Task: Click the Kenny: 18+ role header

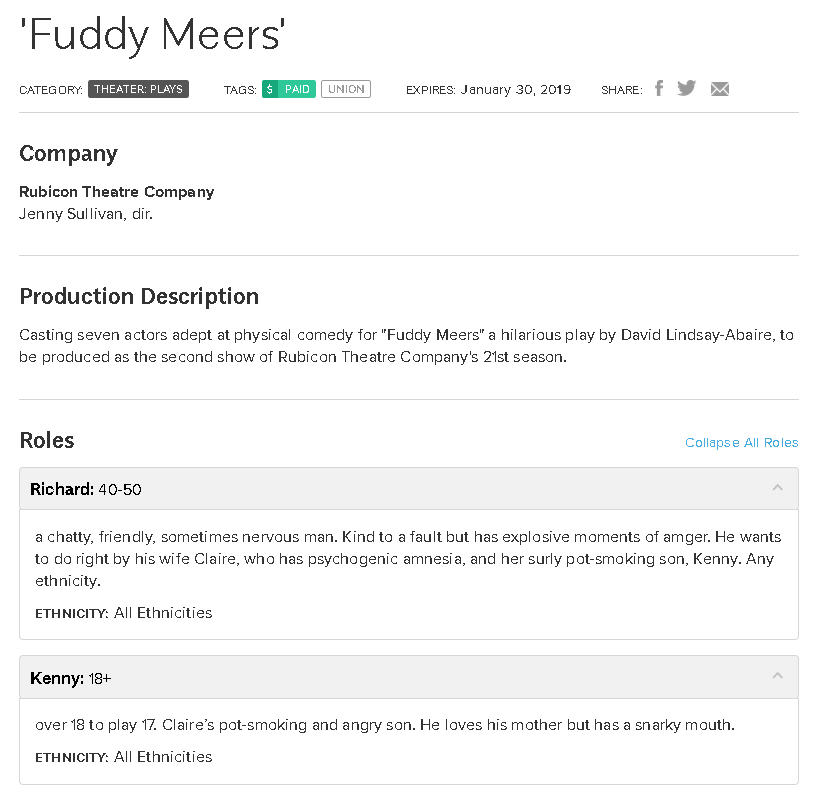Action: point(71,678)
